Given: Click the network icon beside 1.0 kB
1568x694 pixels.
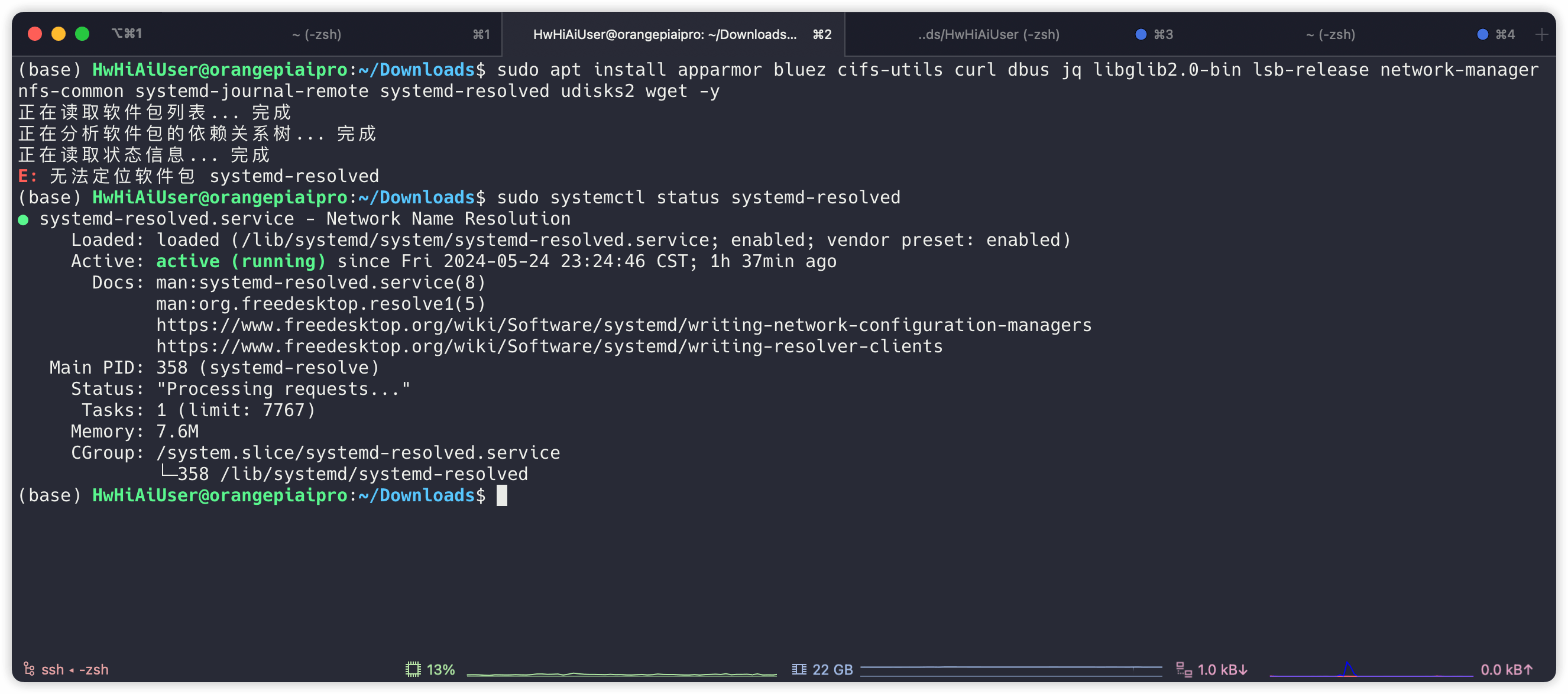Looking at the screenshot, I should (1183, 670).
